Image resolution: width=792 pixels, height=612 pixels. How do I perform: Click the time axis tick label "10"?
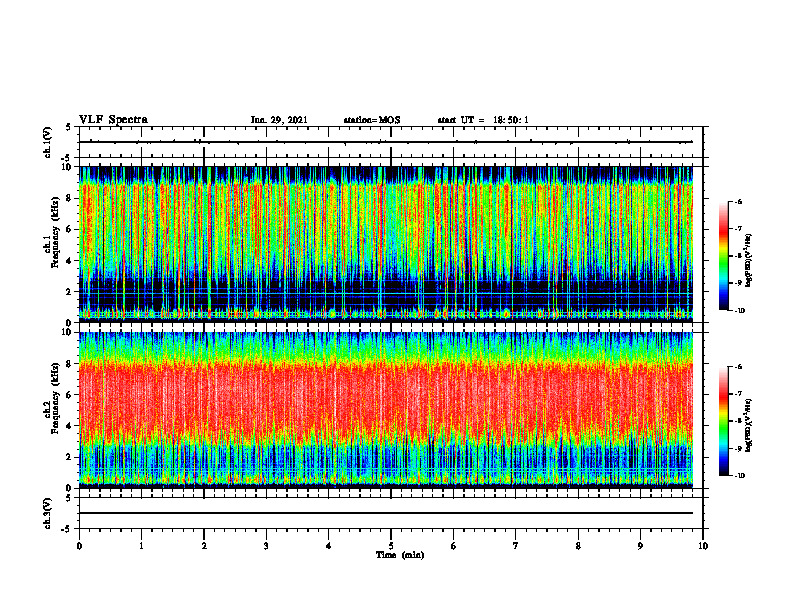703,546
